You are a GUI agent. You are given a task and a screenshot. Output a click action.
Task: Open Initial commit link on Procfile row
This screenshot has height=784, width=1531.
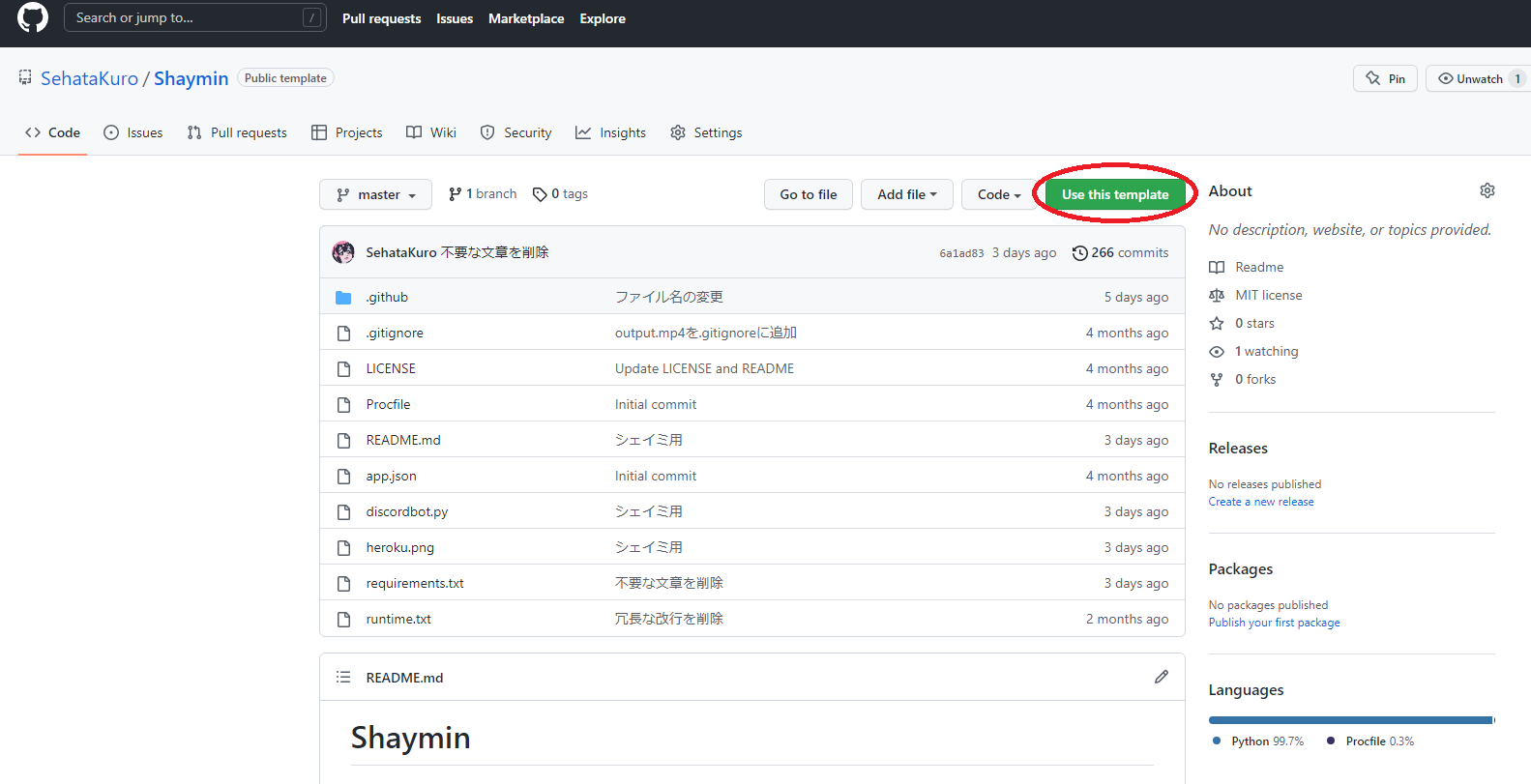656,404
